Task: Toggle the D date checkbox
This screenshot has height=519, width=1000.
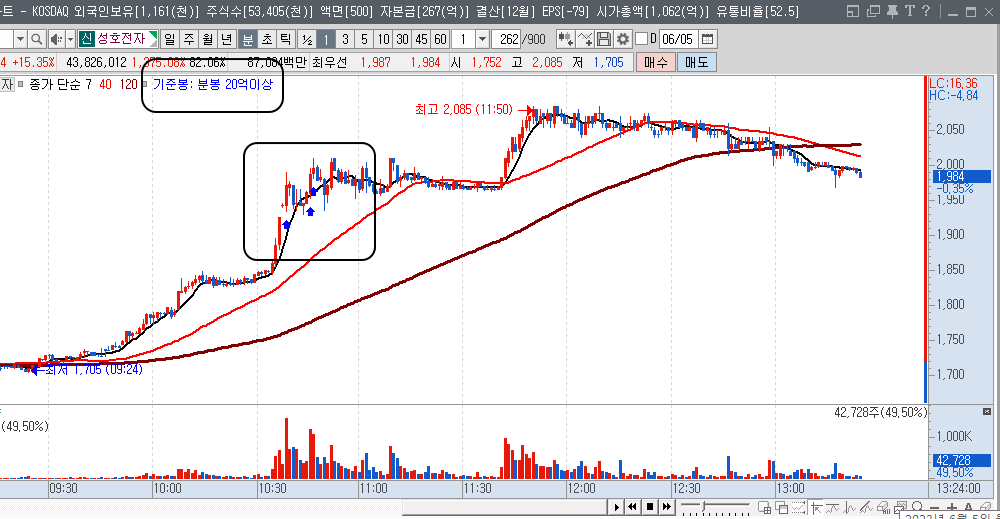Action: [642, 40]
